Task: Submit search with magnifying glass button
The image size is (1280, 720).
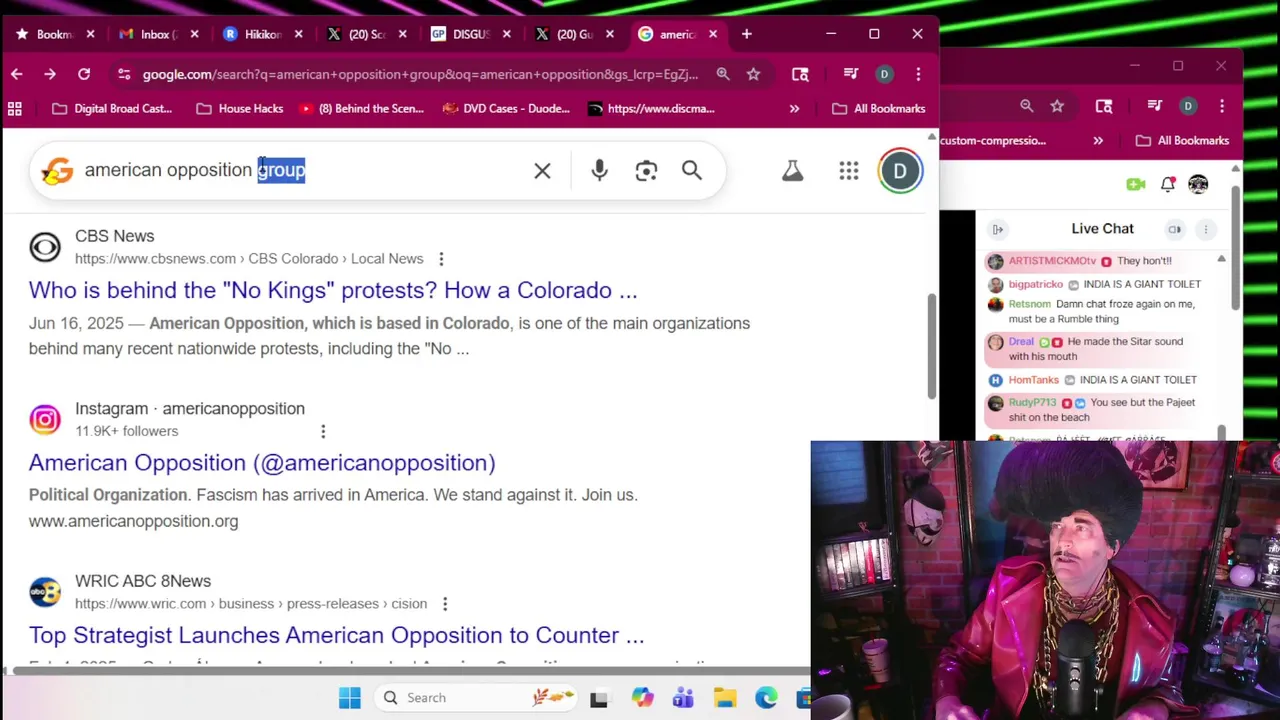Action: click(692, 171)
